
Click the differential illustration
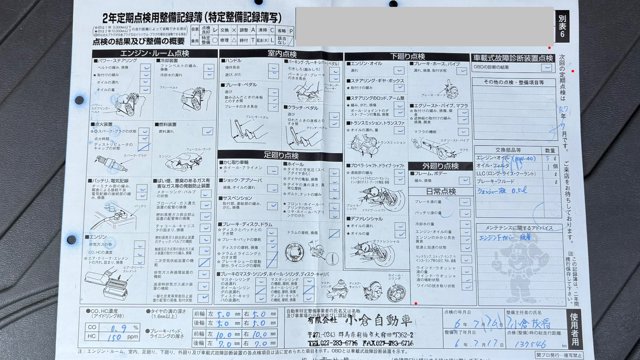[x=373, y=252]
